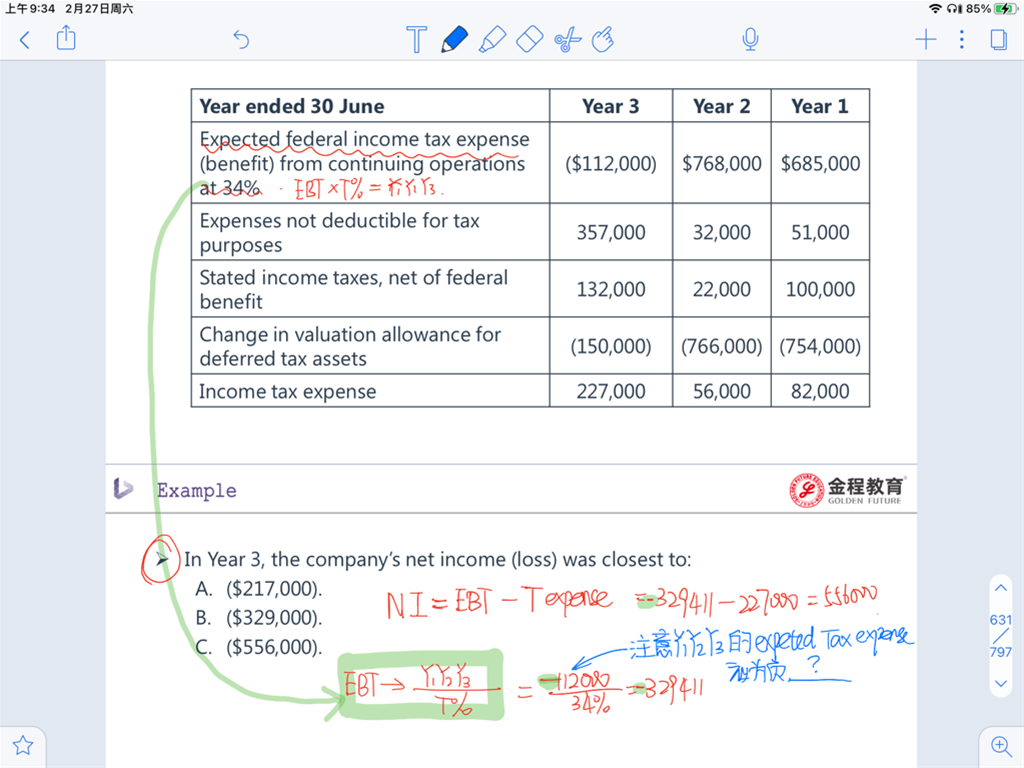Select the Highlighter tool
1024x768 pixels.
[492, 39]
